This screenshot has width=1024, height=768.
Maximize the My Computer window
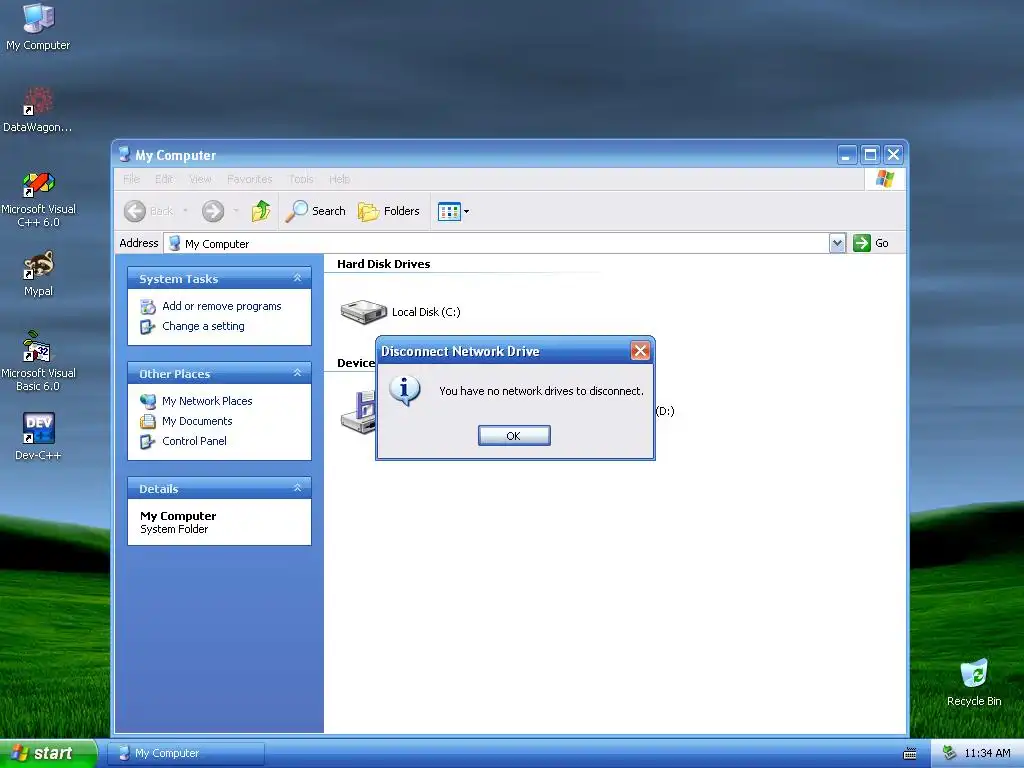click(870, 155)
